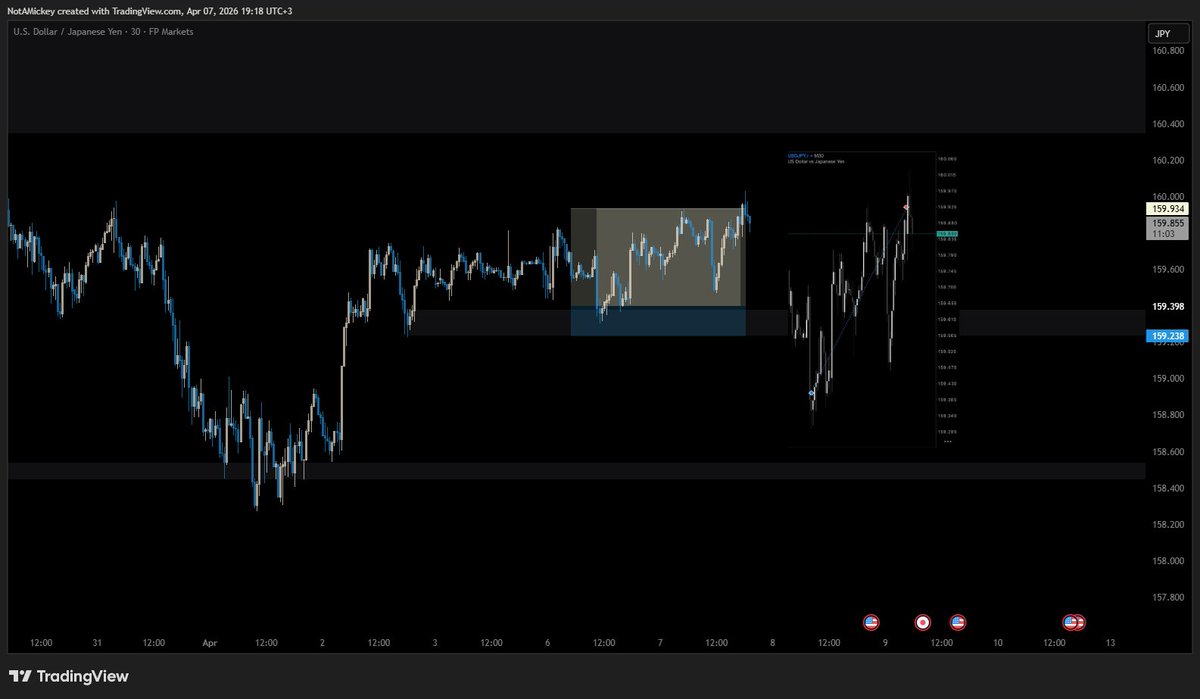1200x699 pixels.
Task: Click the 160.000 price scale label
Action: coord(1169,197)
